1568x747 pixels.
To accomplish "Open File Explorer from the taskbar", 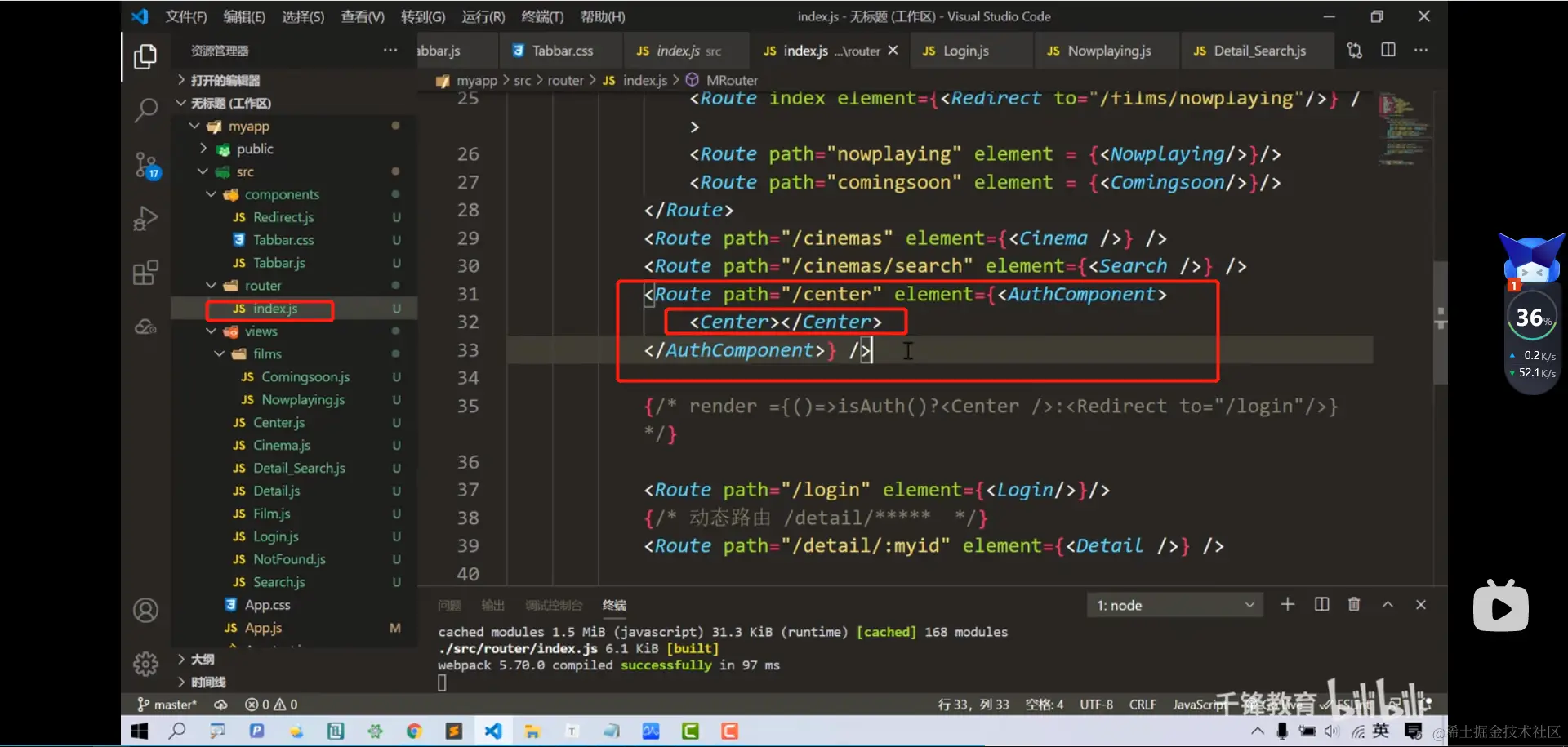I will tap(532, 731).
